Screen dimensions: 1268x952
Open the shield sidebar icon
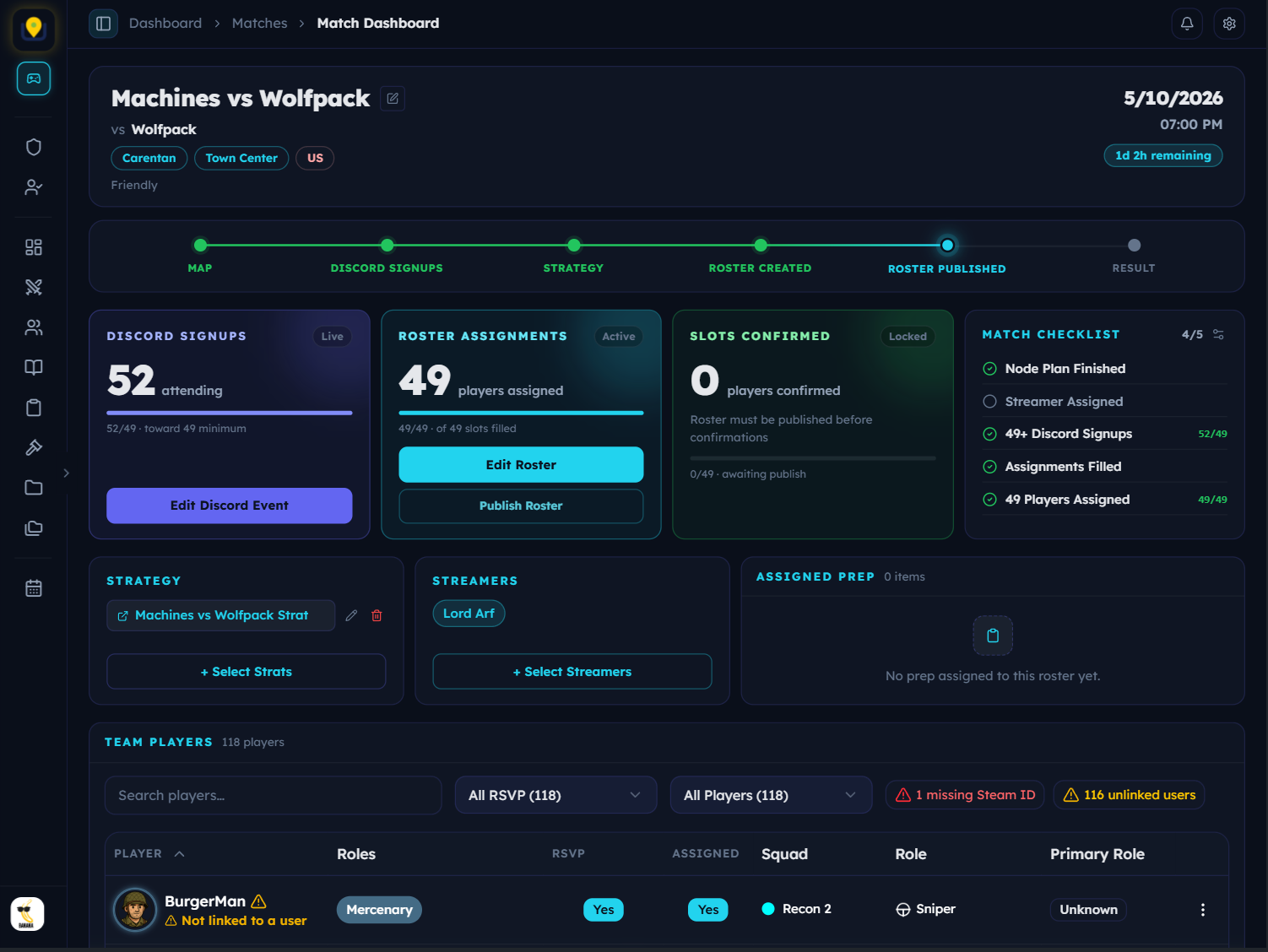pyautogui.click(x=34, y=147)
